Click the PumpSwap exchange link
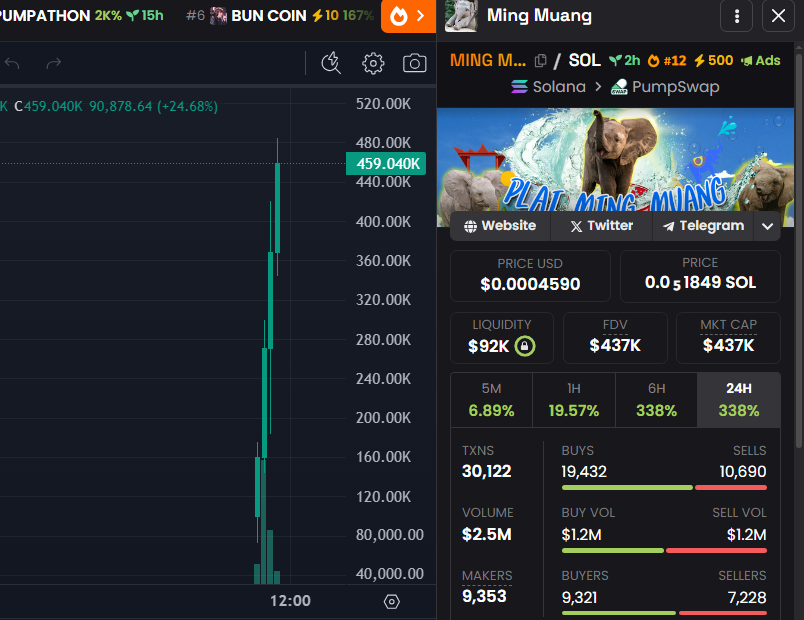 click(x=665, y=87)
